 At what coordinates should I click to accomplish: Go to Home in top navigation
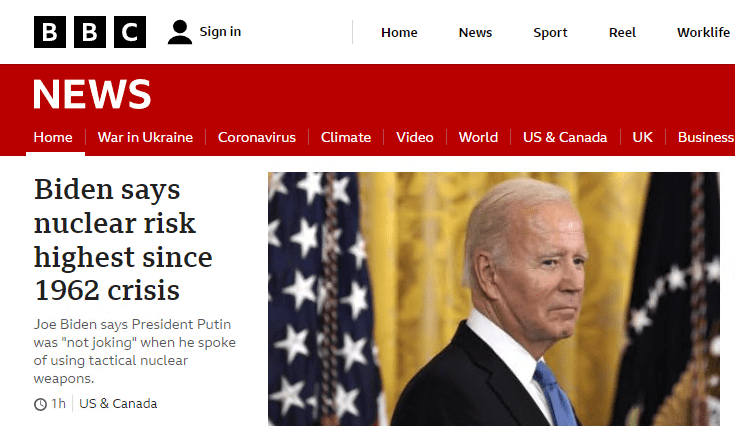pos(399,32)
